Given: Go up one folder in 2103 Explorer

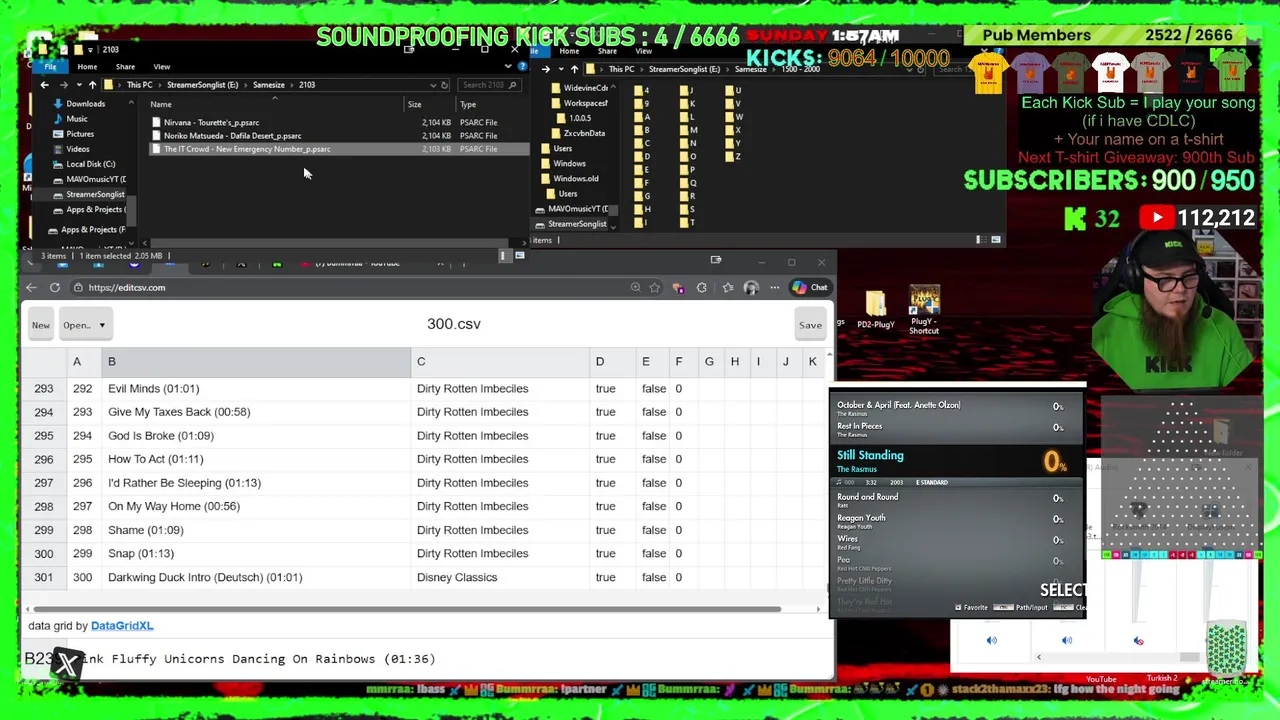Looking at the screenshot, I should [92, 85].
